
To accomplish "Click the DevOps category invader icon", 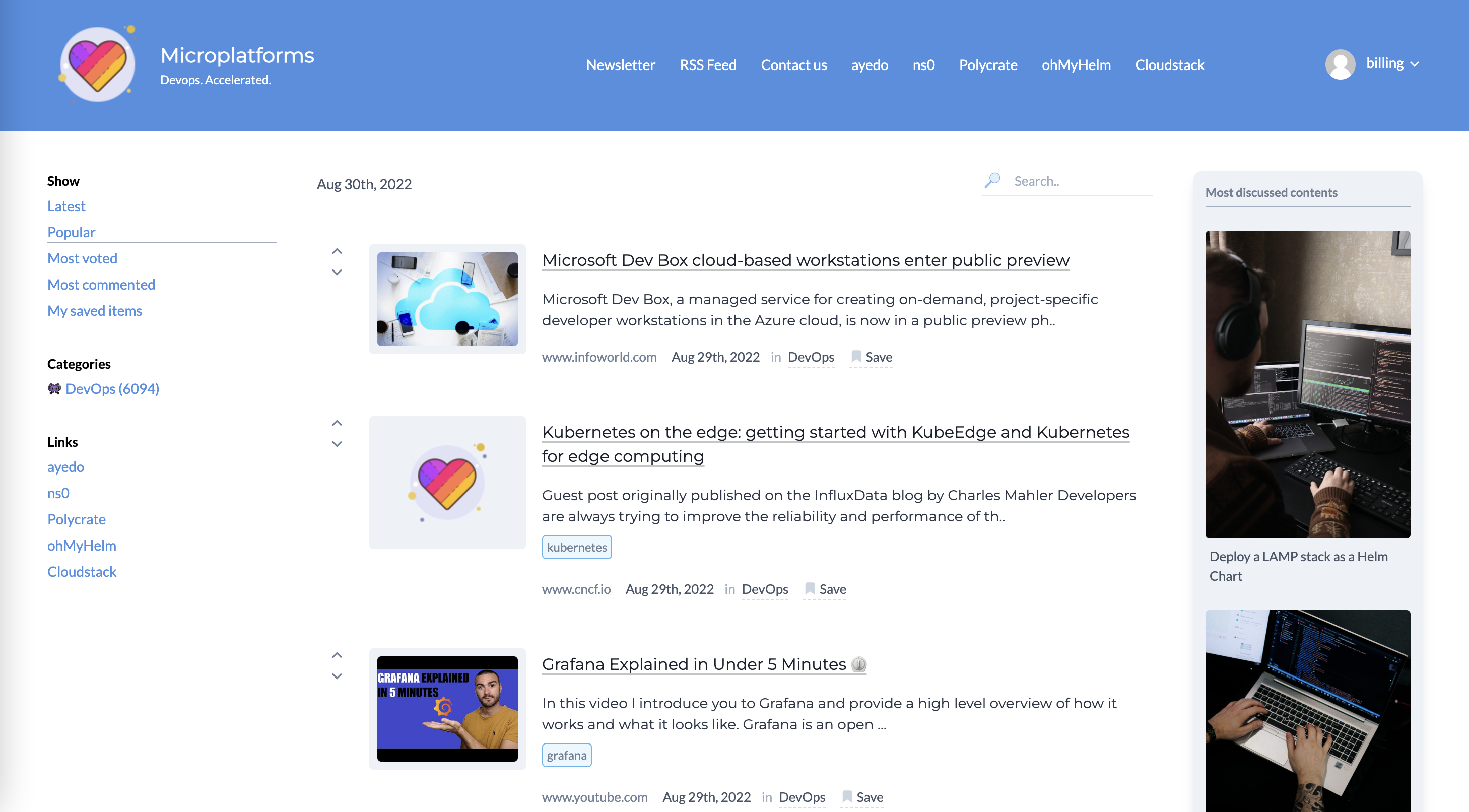I will [54, 389].
